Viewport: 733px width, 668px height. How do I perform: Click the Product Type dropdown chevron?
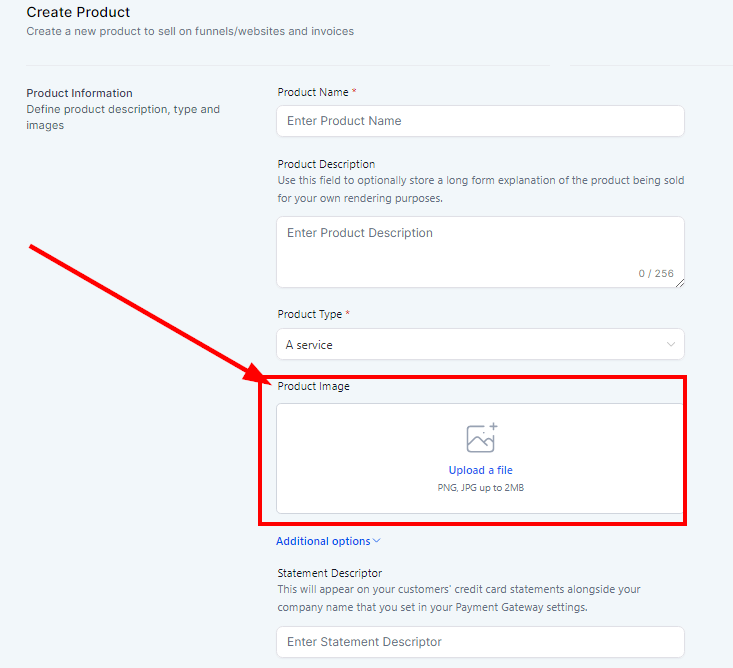pos(670,345)
